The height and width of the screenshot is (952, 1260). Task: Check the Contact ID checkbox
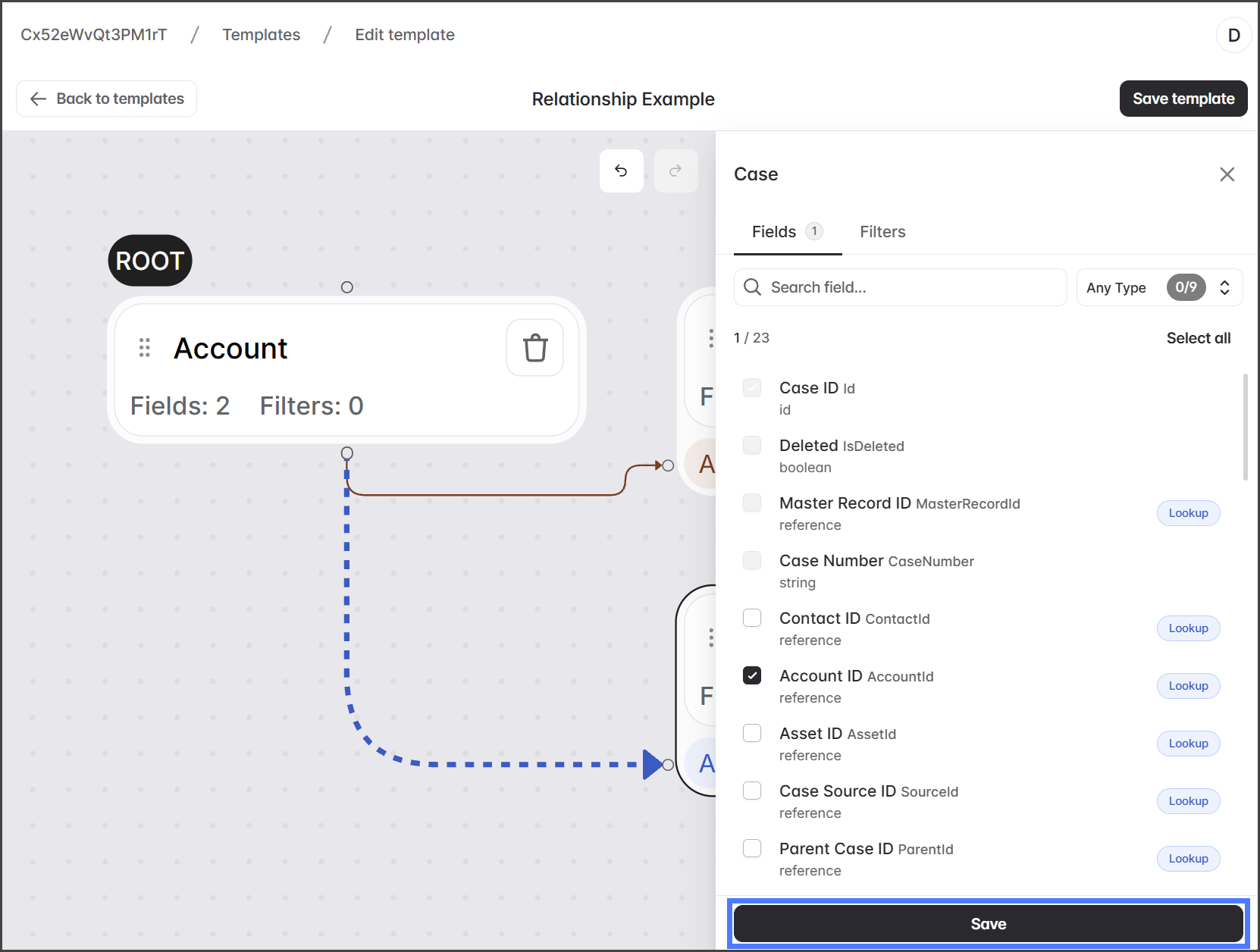752,618
